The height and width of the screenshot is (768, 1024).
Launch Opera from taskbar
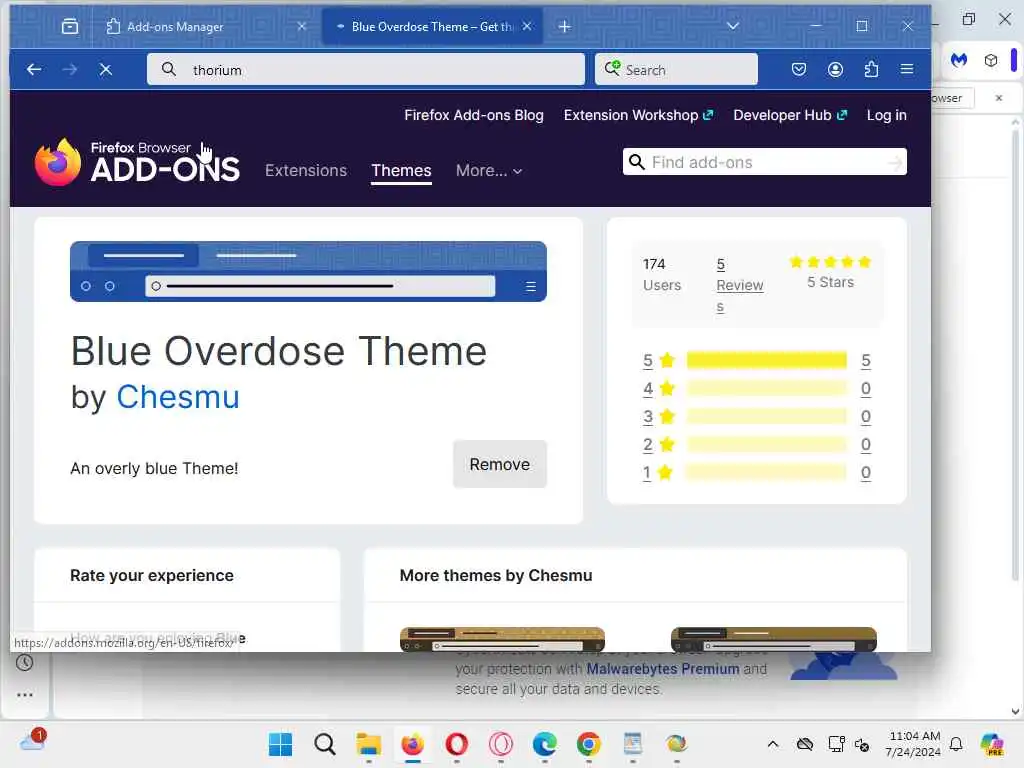456,744
